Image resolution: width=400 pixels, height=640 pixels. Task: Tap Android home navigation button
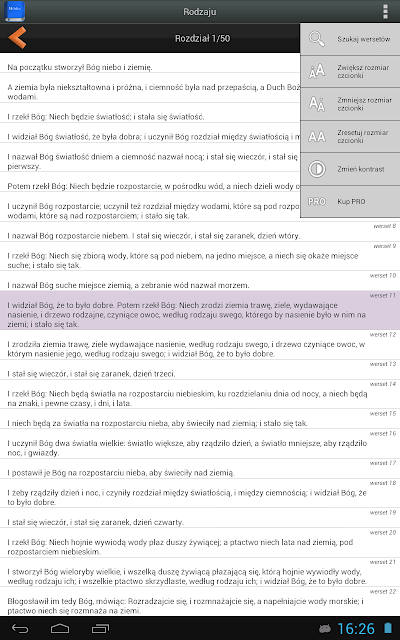click(x=60, y=629)
